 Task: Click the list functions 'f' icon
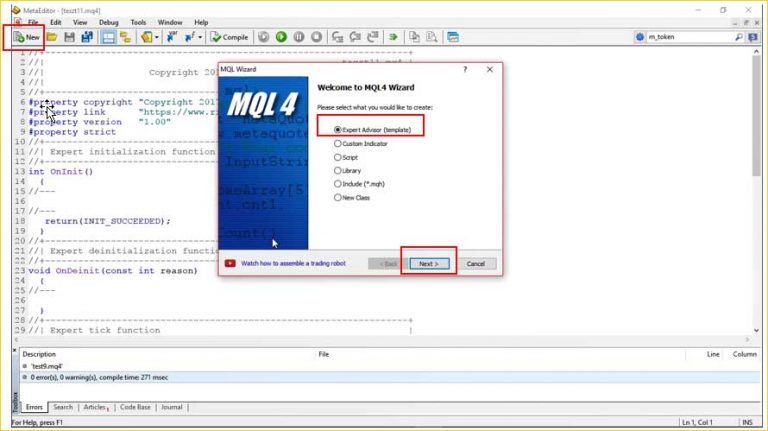point(190,37)
